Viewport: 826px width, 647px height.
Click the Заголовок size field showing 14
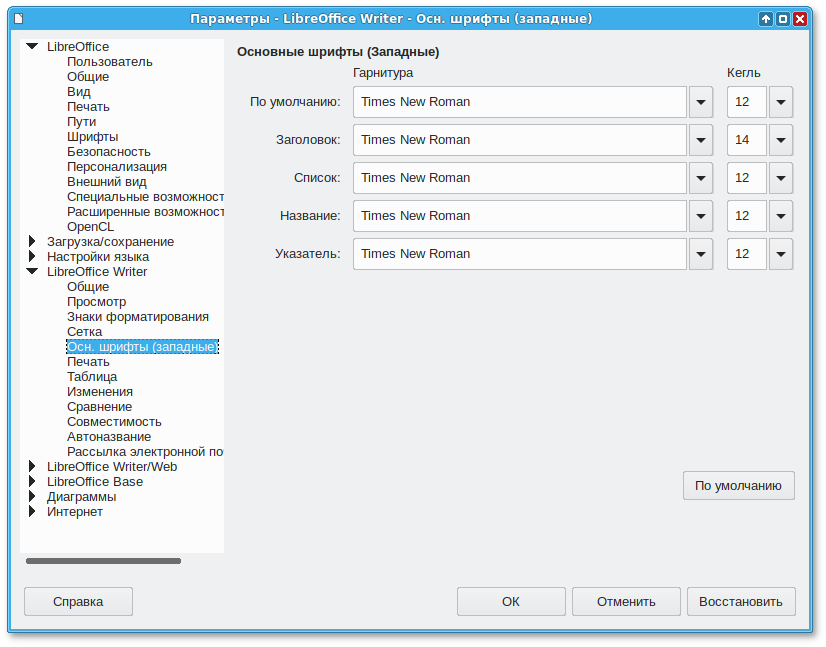pyautogui.click(x=747, y=140)
